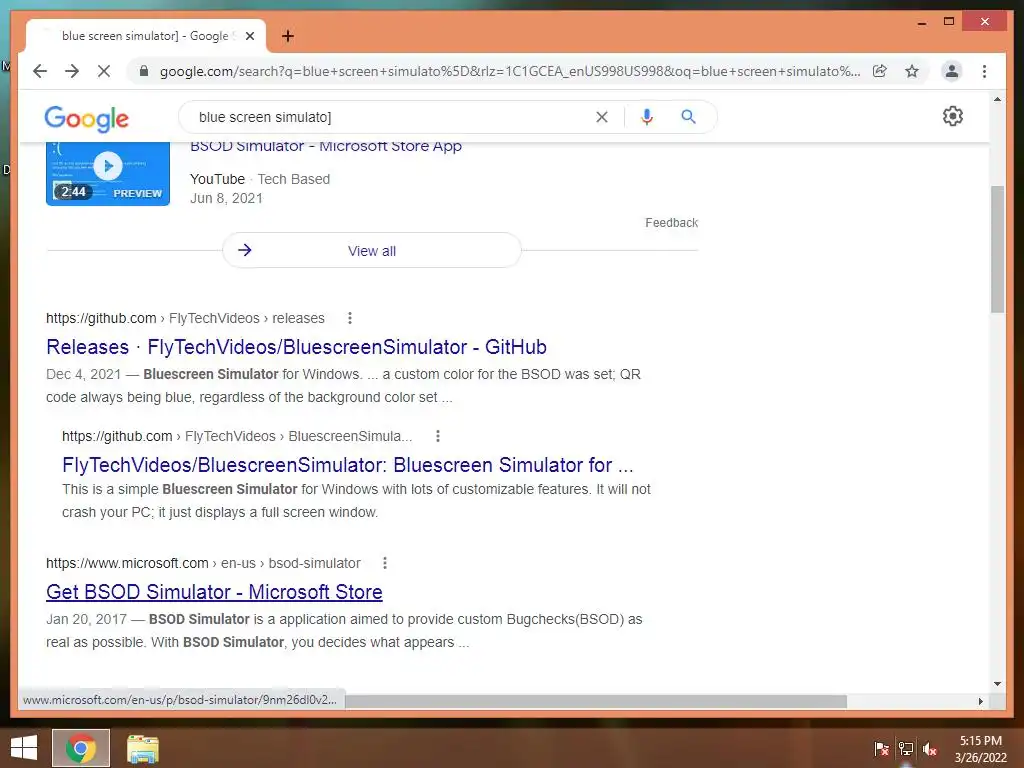Open Google quick settings gear

(x=953, y=116)
